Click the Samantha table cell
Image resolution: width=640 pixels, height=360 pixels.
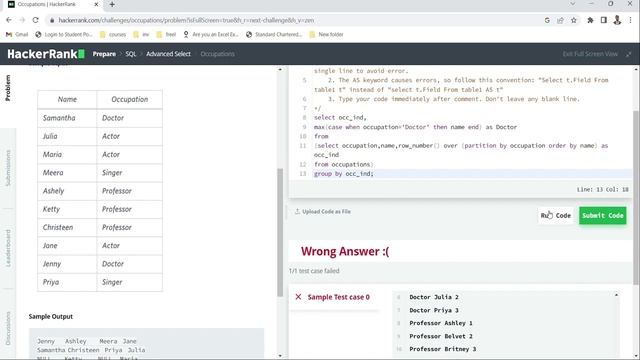pyautogui.click(x=67, y=118)
